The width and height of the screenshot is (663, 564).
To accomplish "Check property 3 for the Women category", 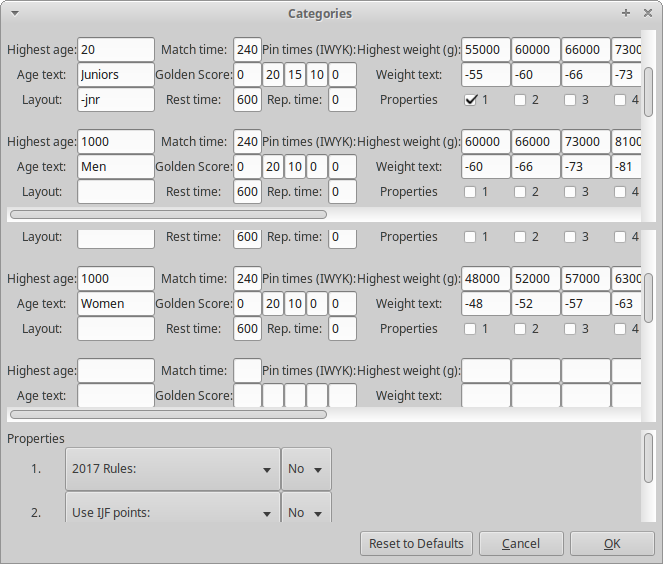I will 570,329.
